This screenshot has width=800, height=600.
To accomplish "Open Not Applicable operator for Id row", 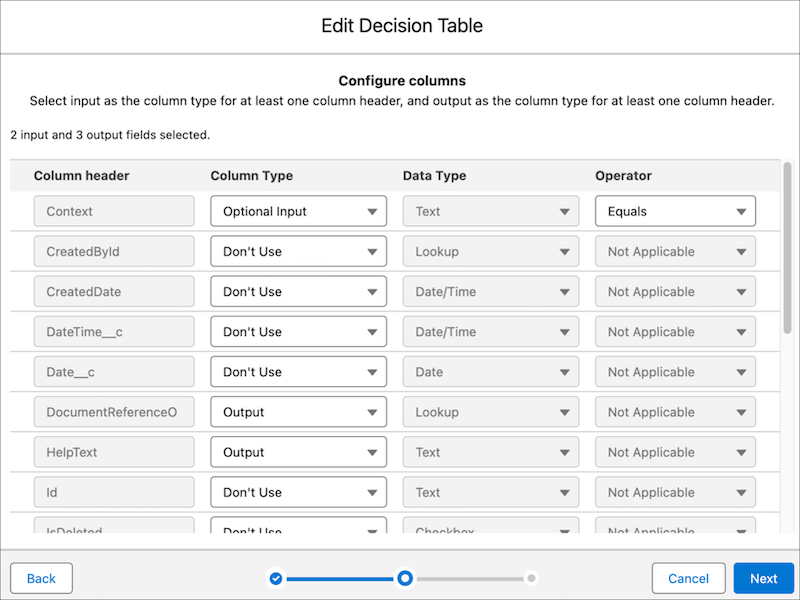I will (x=675, y=492).
